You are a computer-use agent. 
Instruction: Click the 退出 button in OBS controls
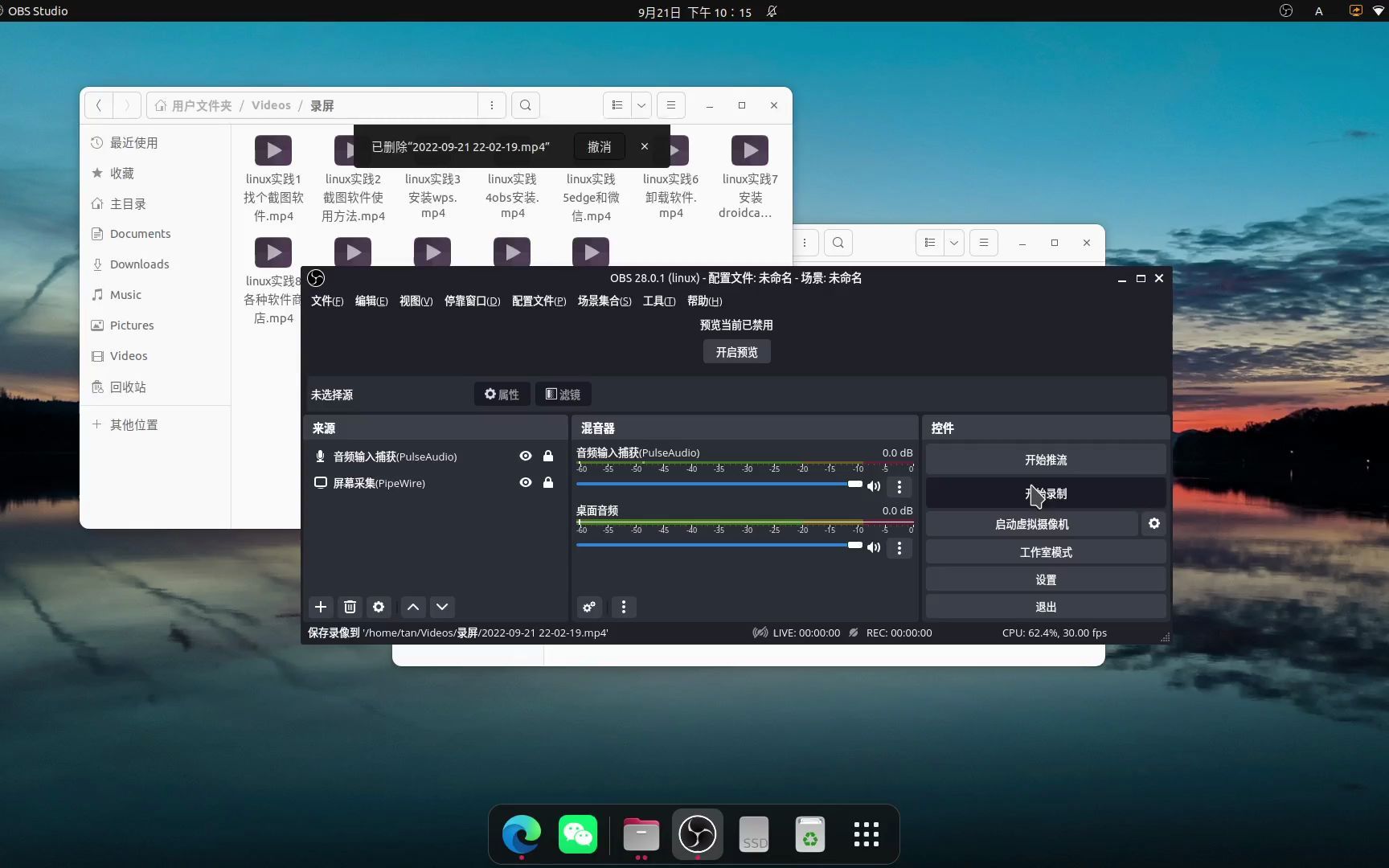pos(1046,607)
